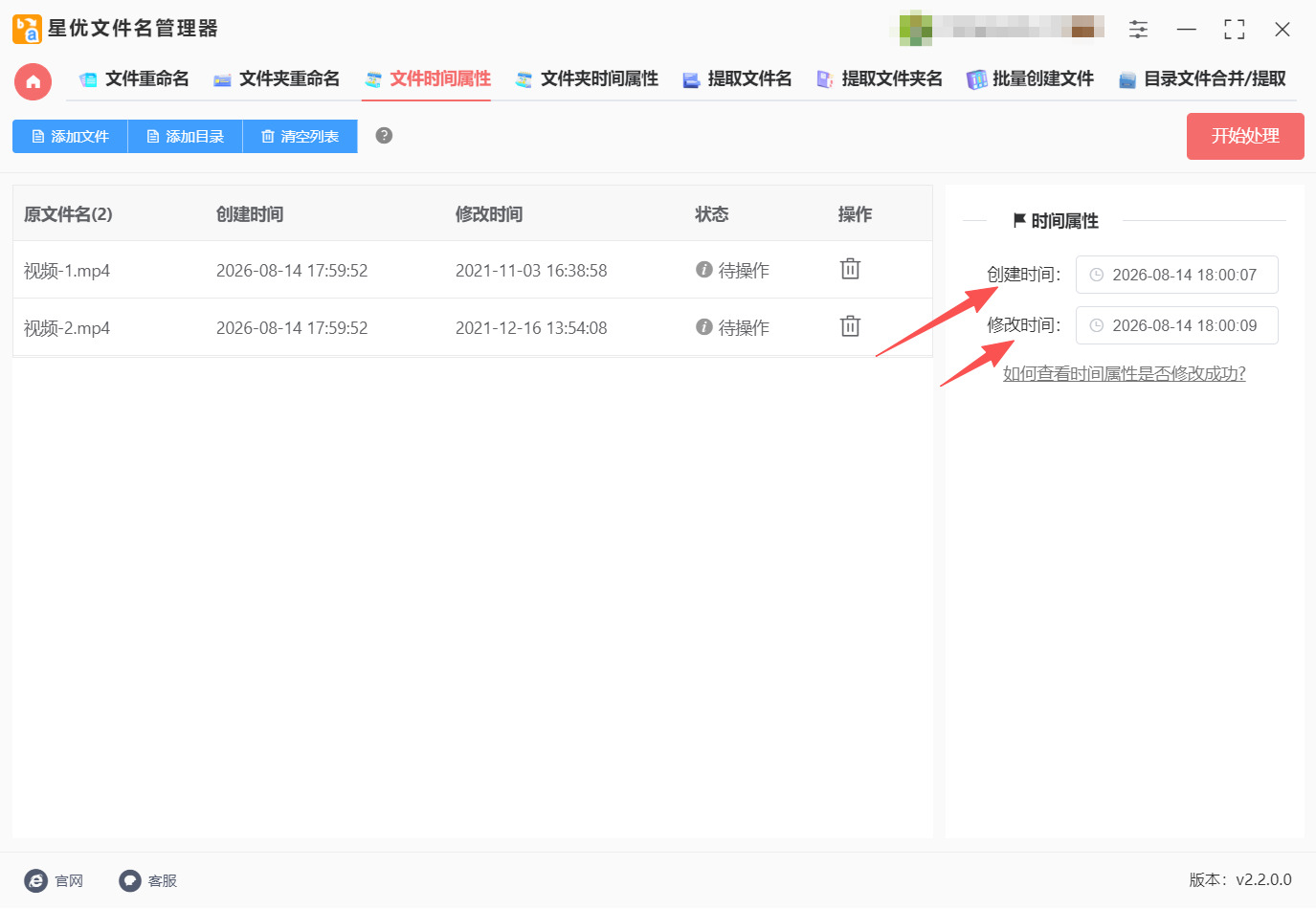
Task: Open the 提取文件夹名 tab
Action: coord(880,79)
